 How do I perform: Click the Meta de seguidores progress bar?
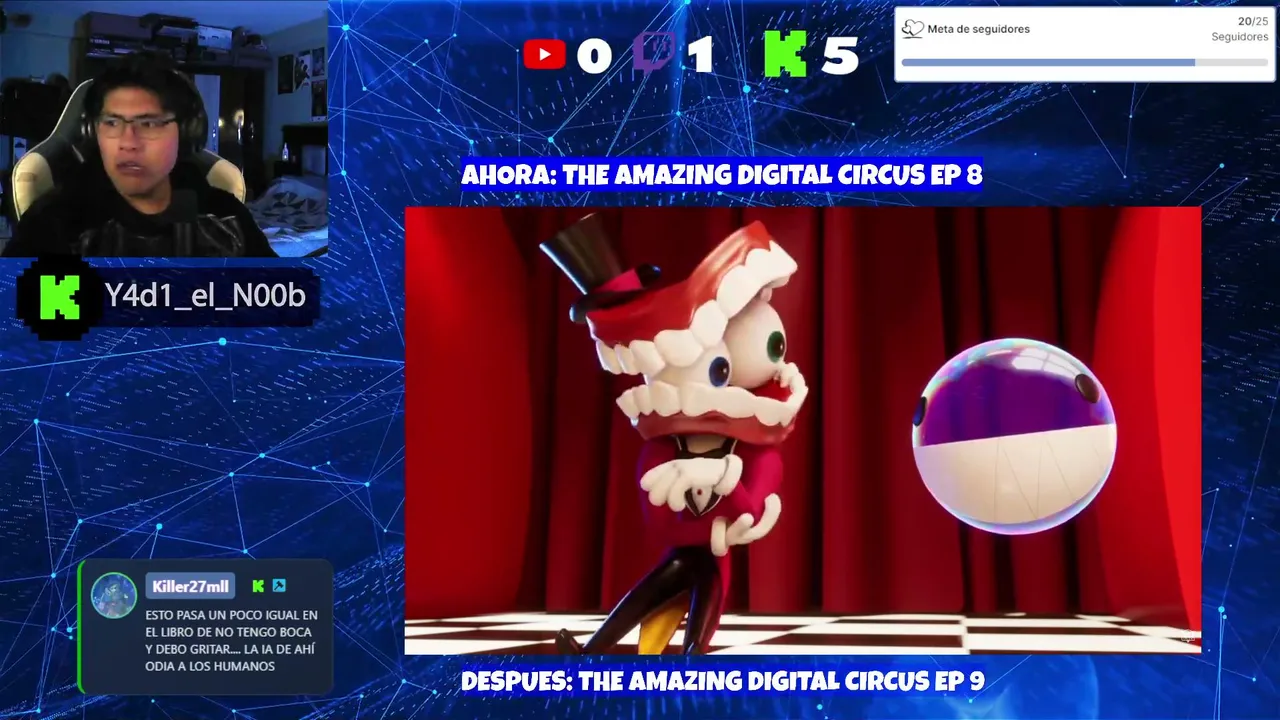tap(1084, 62)
